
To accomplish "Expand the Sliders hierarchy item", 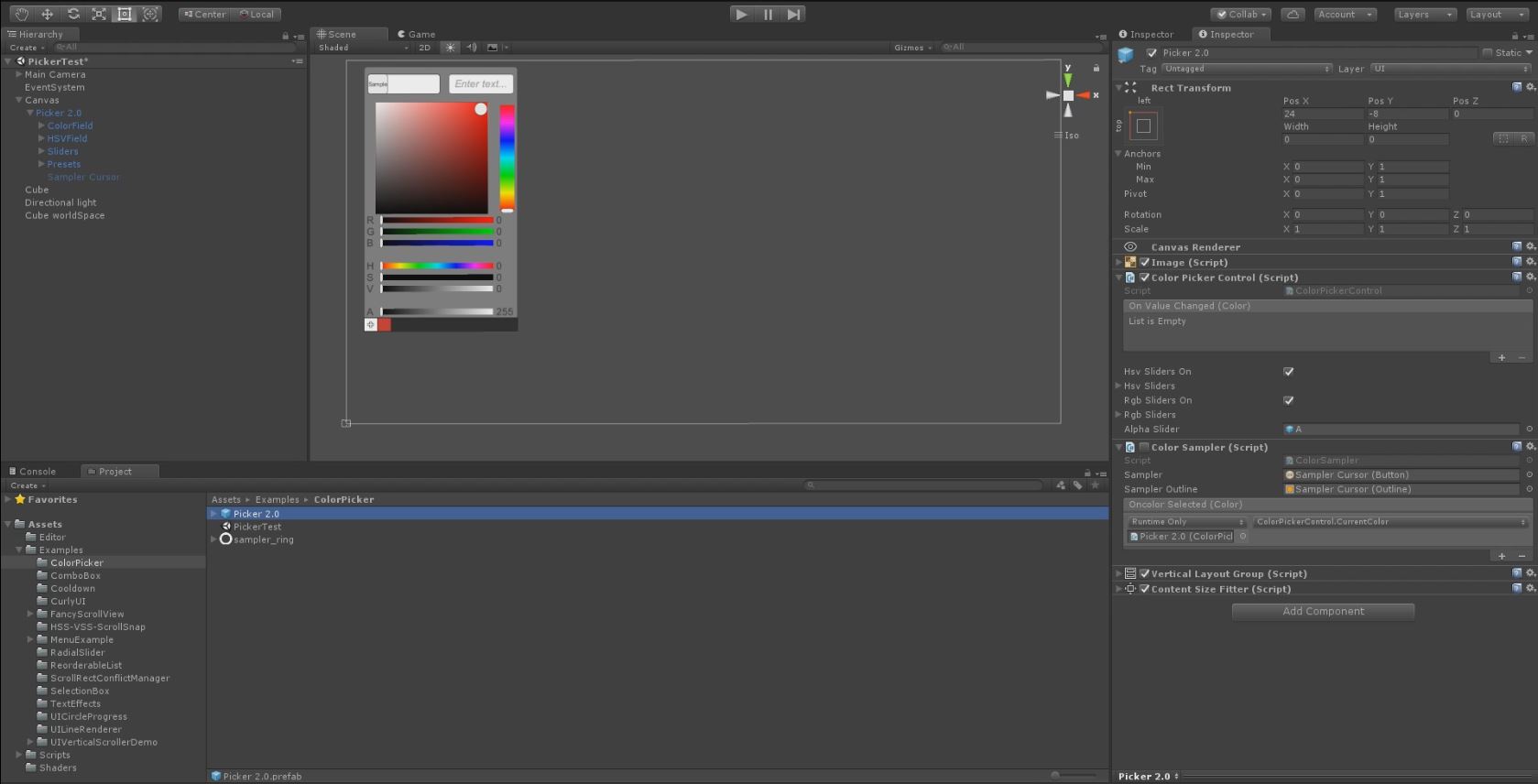I will 41,151.
